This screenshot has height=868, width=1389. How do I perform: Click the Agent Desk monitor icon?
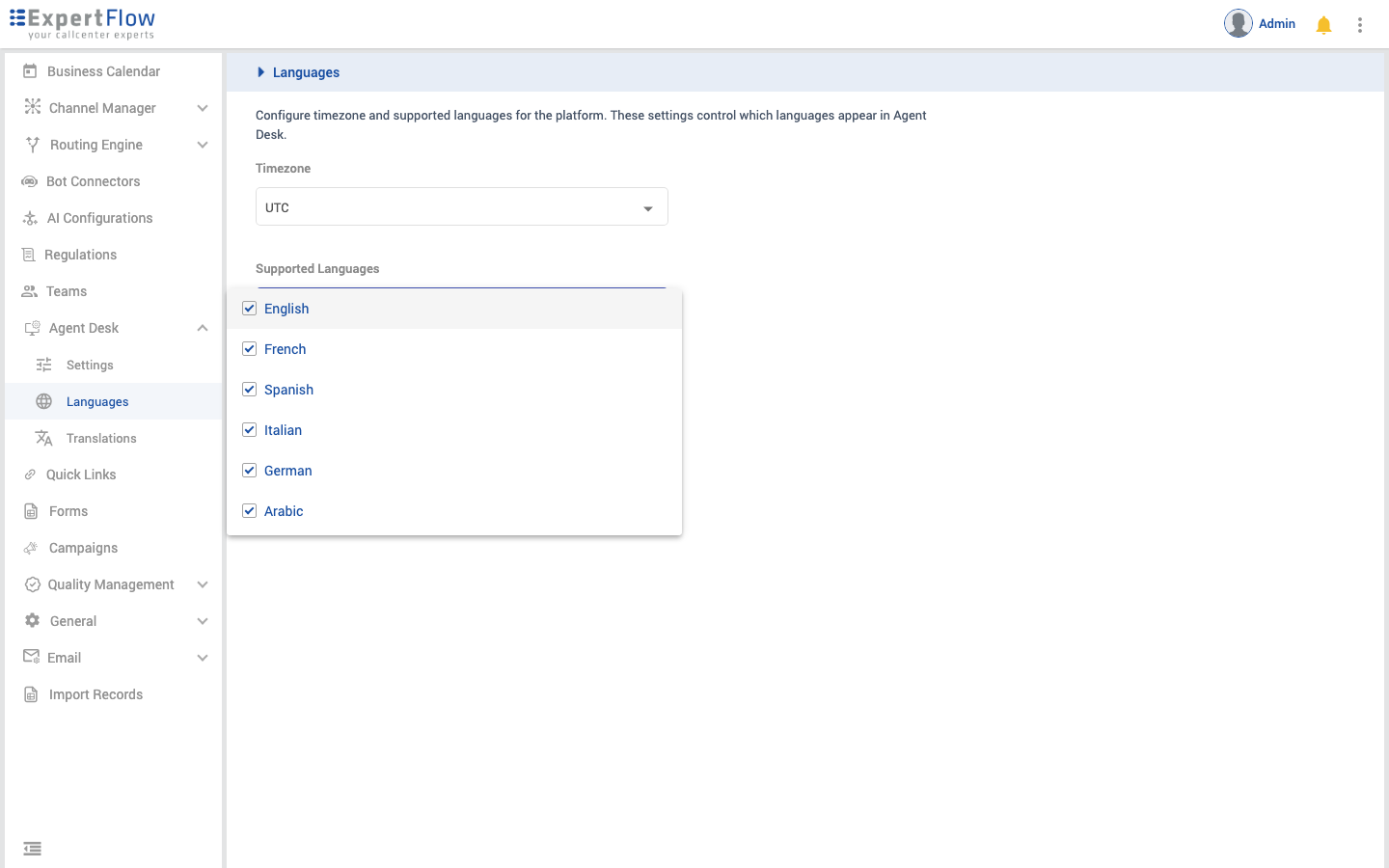pos(32,328)
